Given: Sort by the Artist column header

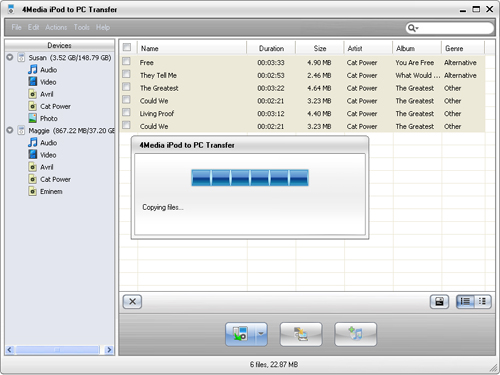Looking at the screenshot, I should (368, 48).
